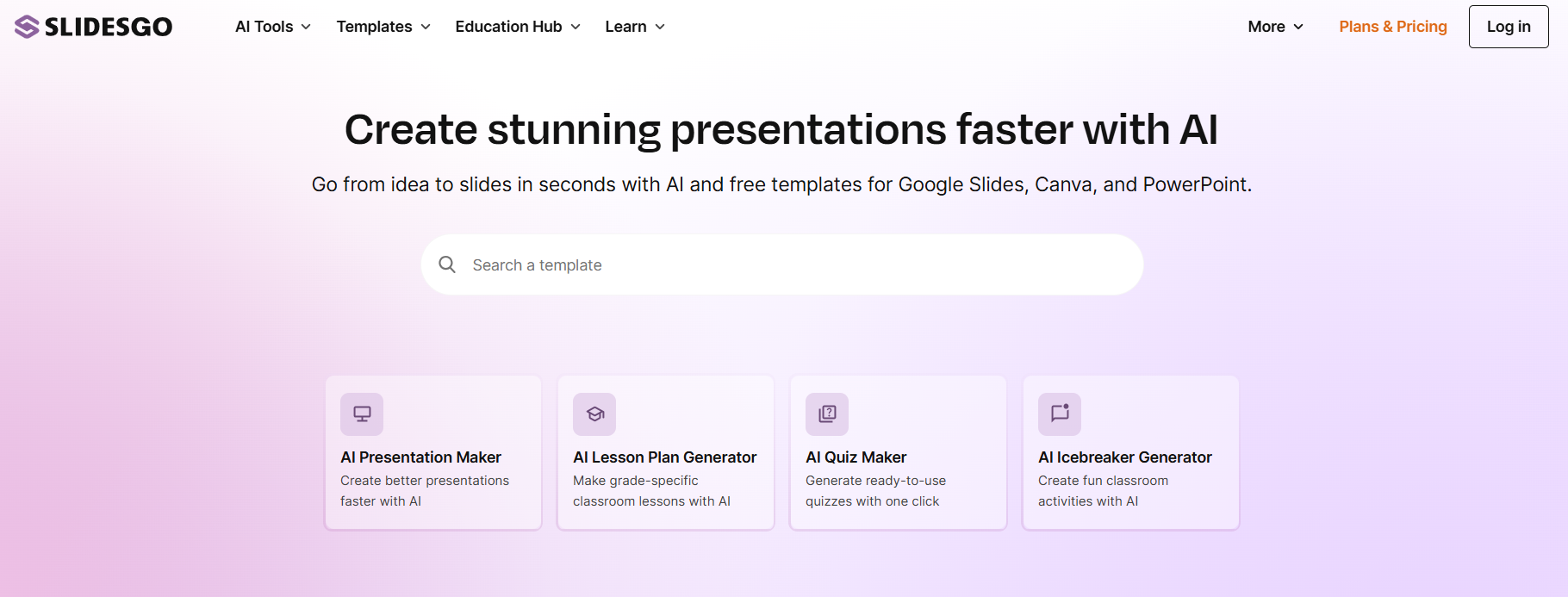Open the AI Icebreaker Generator title link
The height and width of the screenshot is (597, 1568).
1124,457
